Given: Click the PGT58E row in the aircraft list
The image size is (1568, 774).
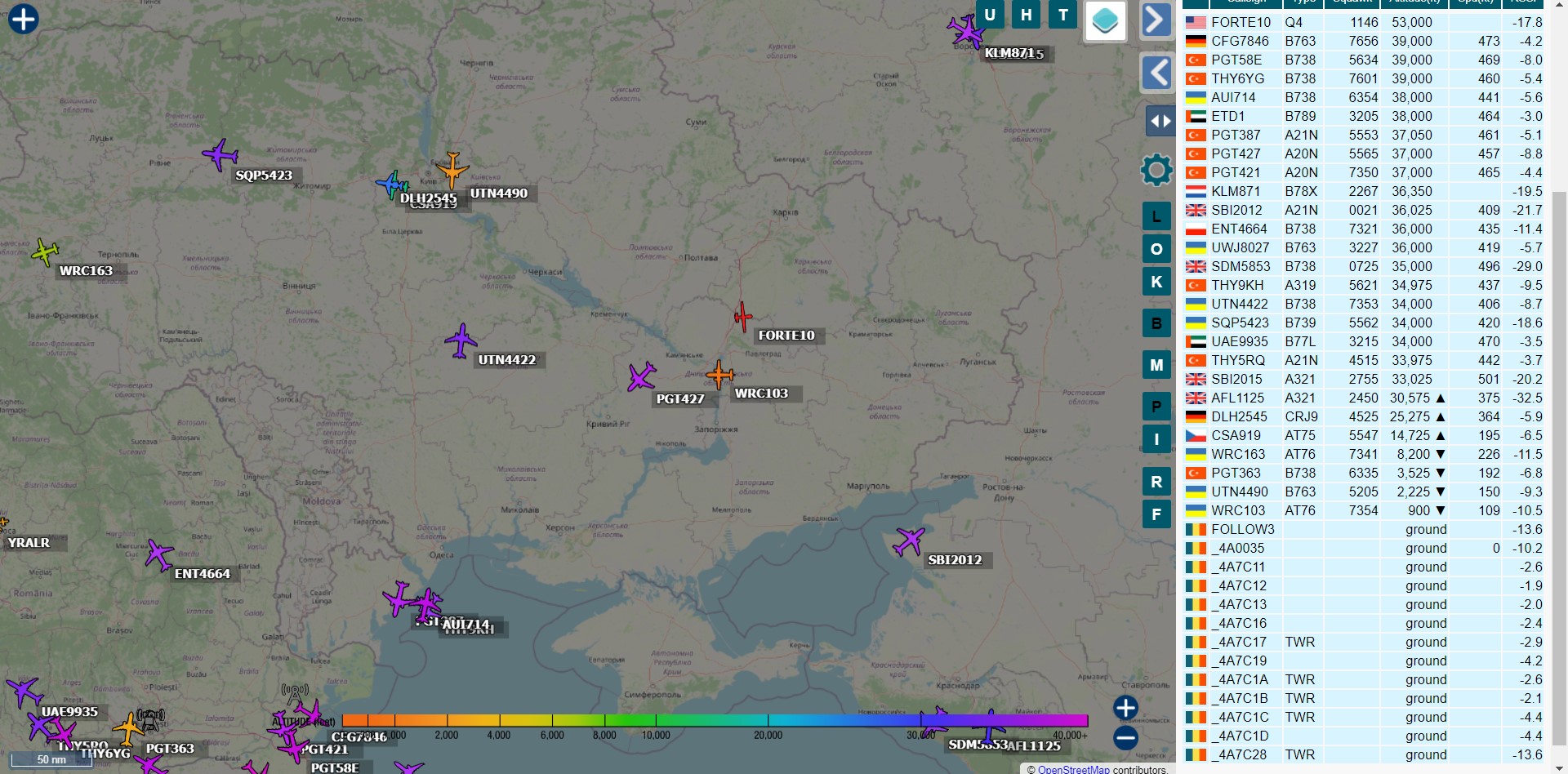Looking at the screenshot, I should pos(1364,60).
